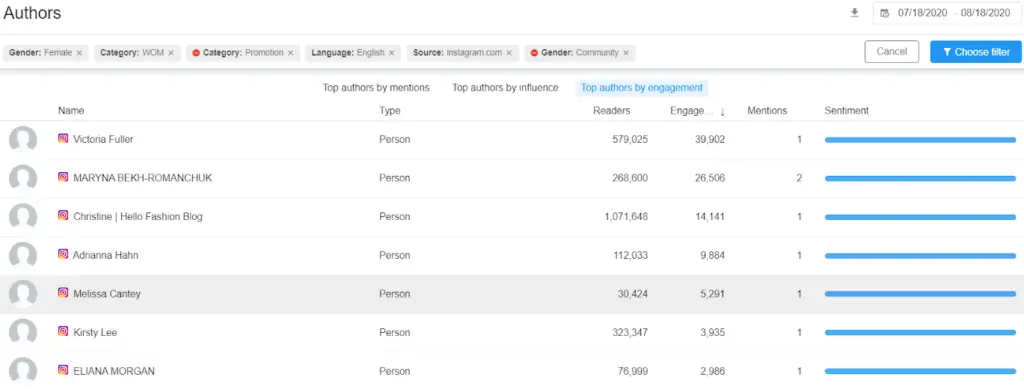Click Instagram icon beside Kirsty Lee
This screenshot has height=389, width=1024.
point(63,332)
